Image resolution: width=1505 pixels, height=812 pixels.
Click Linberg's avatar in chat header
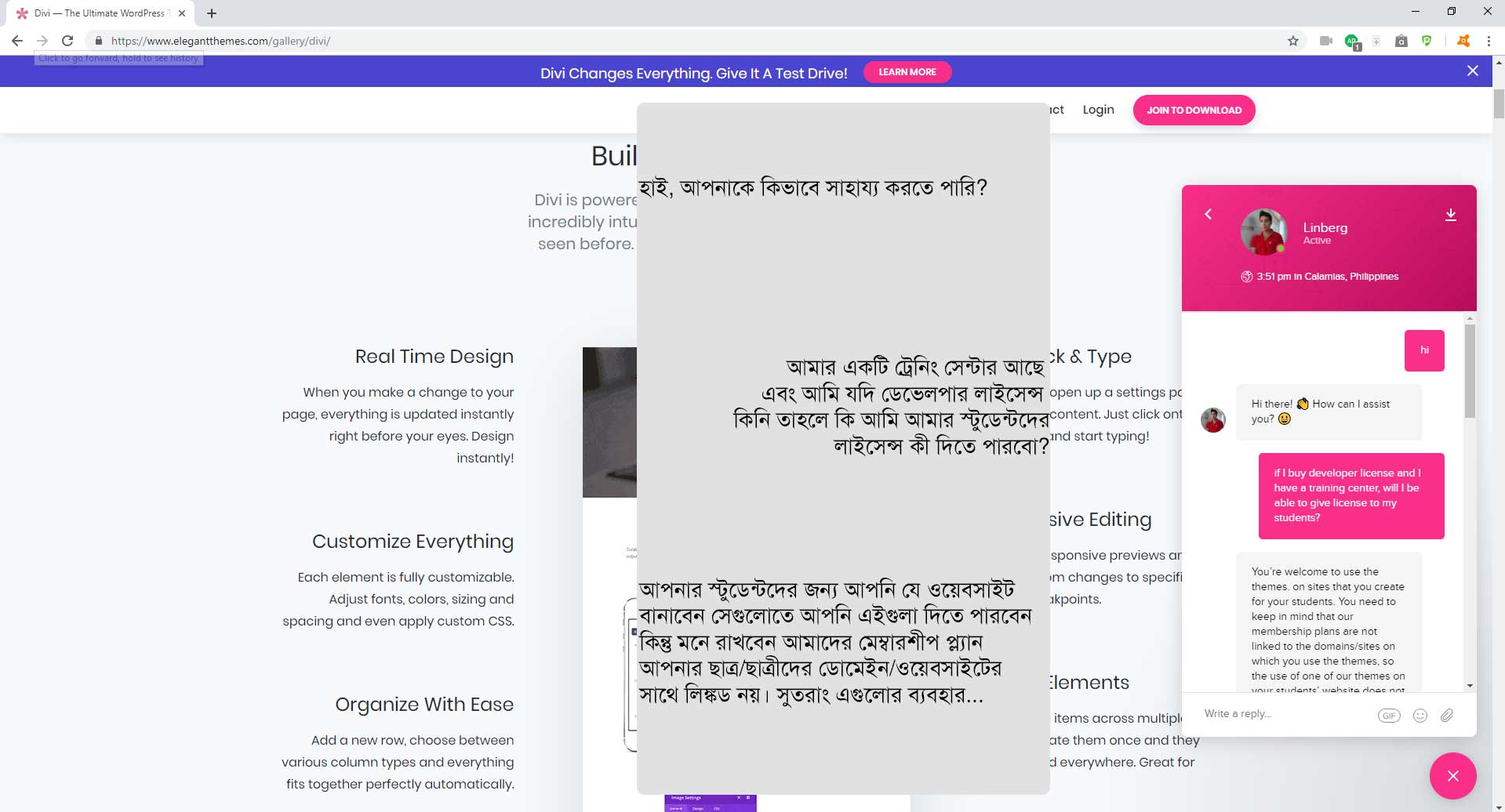[x=1263, y=232]
